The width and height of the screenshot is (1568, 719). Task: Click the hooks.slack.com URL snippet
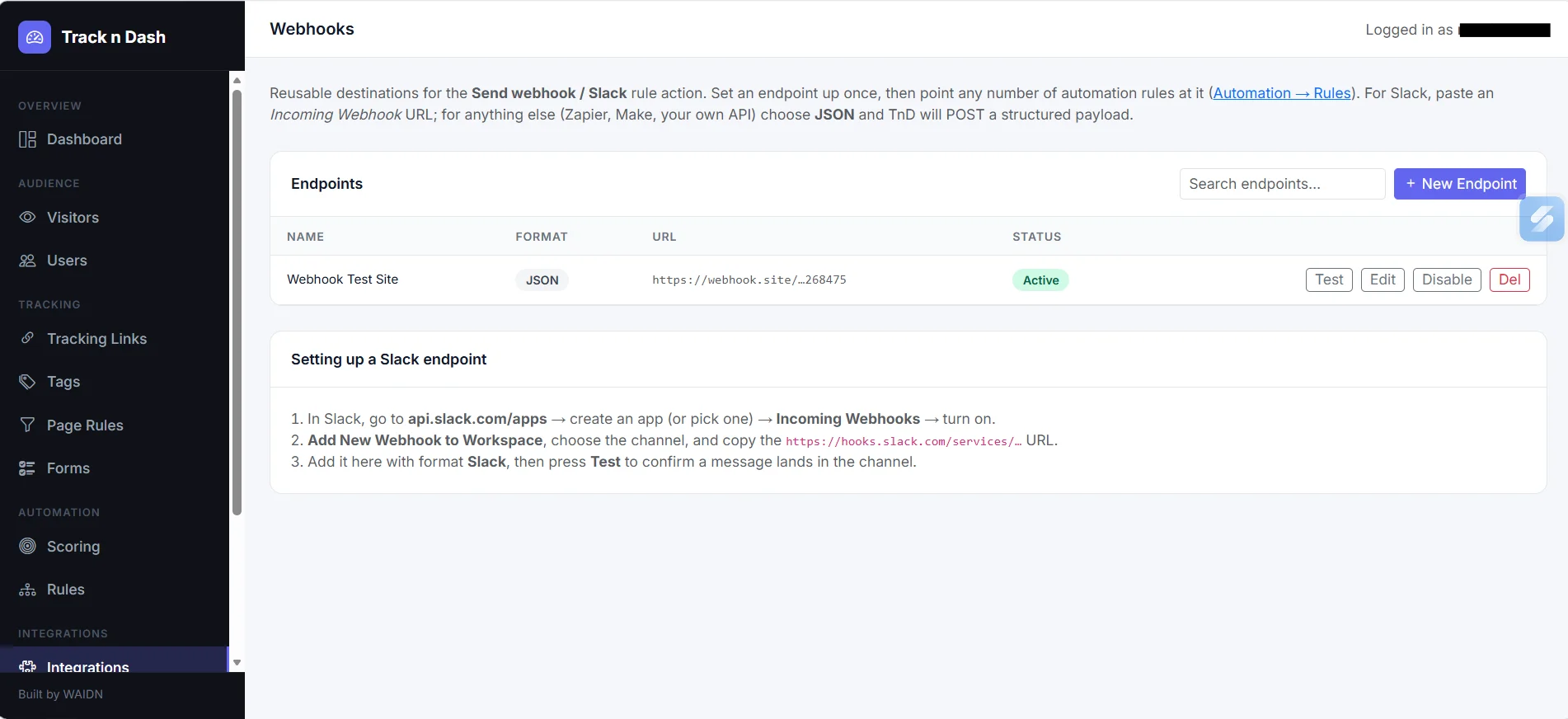point(904,441)
